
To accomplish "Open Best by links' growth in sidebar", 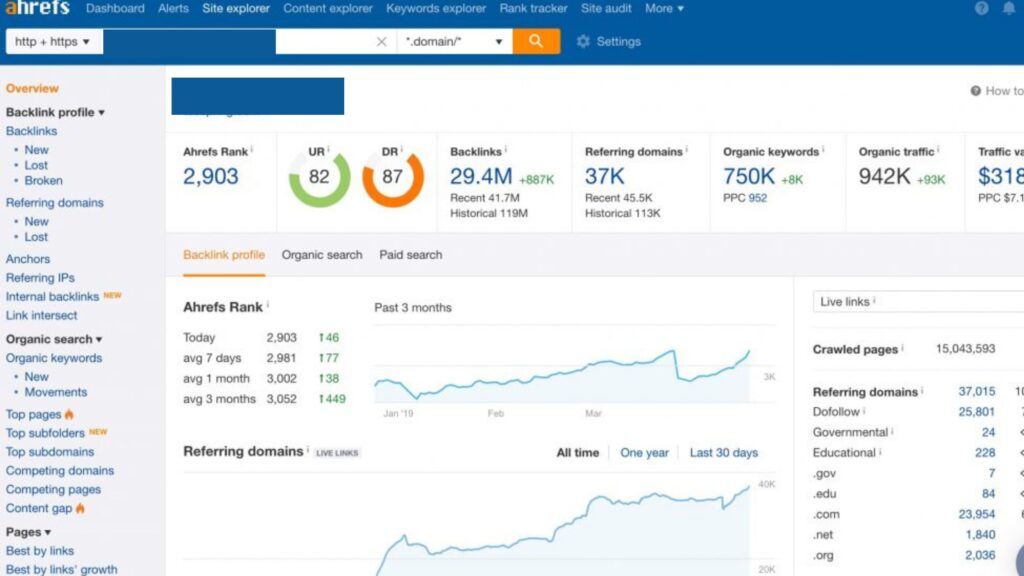I will (61, 569).
